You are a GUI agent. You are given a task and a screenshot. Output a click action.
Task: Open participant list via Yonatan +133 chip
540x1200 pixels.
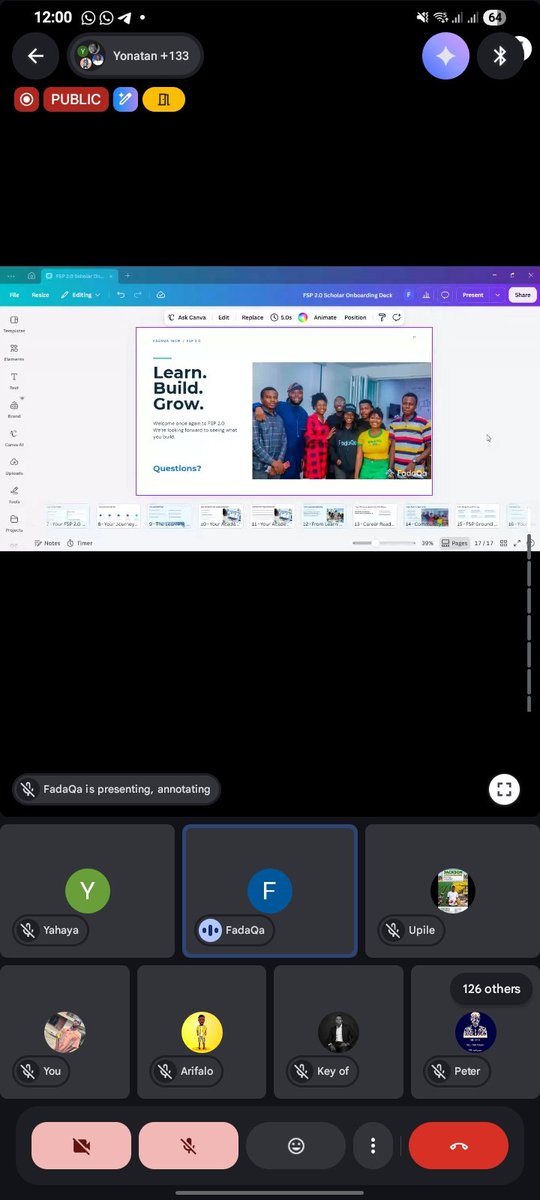135,56
